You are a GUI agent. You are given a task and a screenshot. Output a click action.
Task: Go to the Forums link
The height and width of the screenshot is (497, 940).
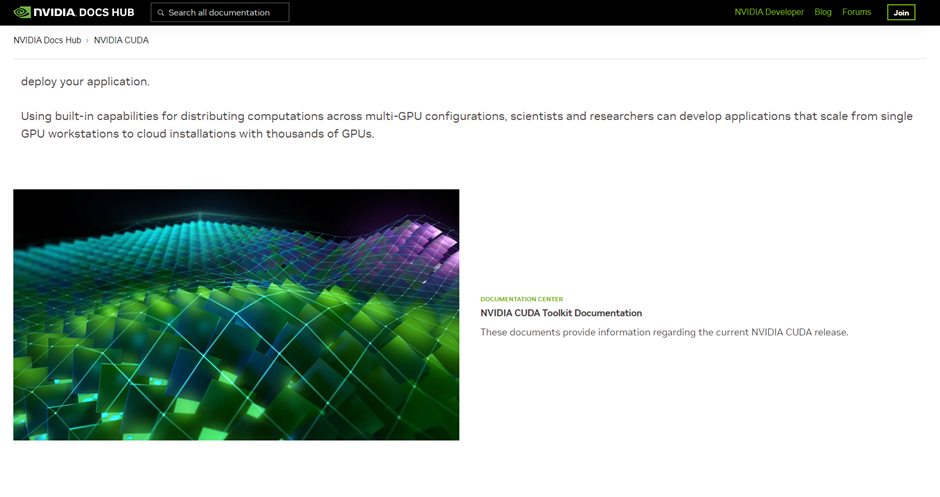(856, 12)
